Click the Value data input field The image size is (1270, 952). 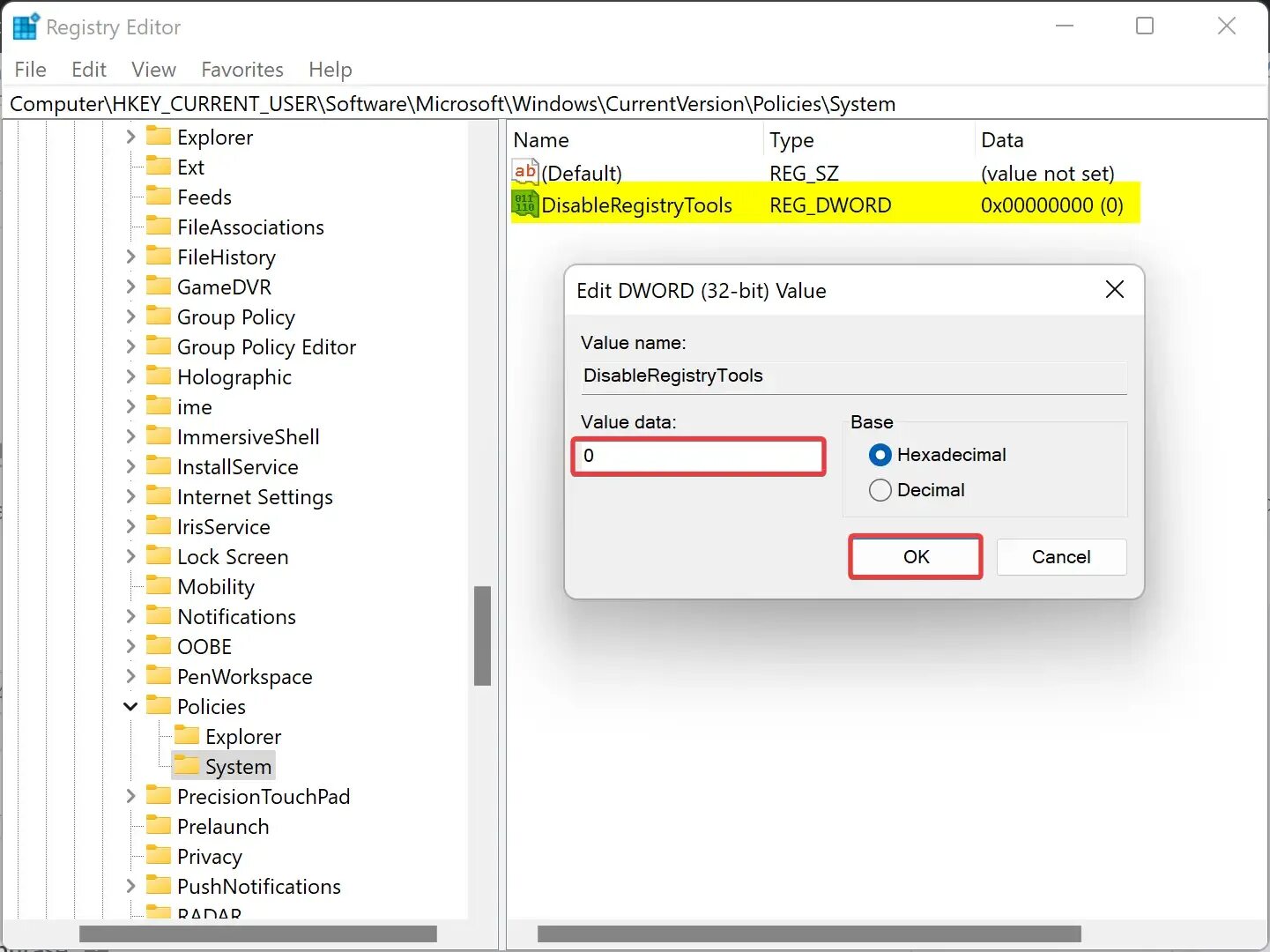[698, 456]
